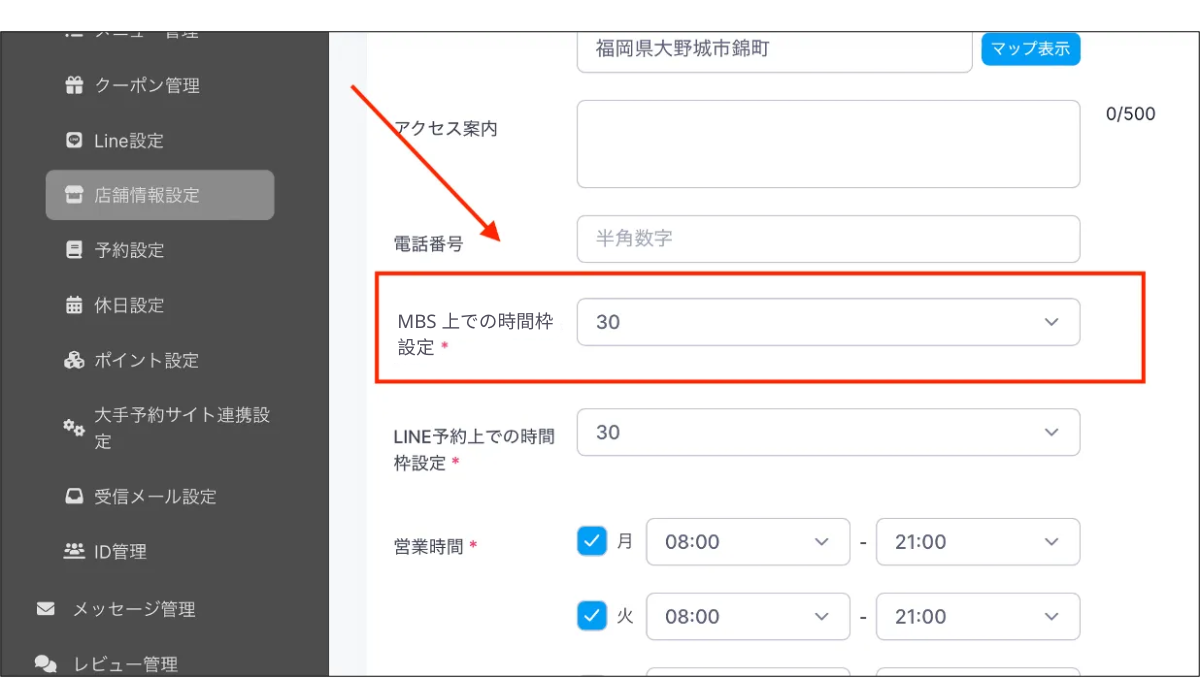Click the book icon beside 予約設定
Screen dimensions: 1200x700
[74, 250]
